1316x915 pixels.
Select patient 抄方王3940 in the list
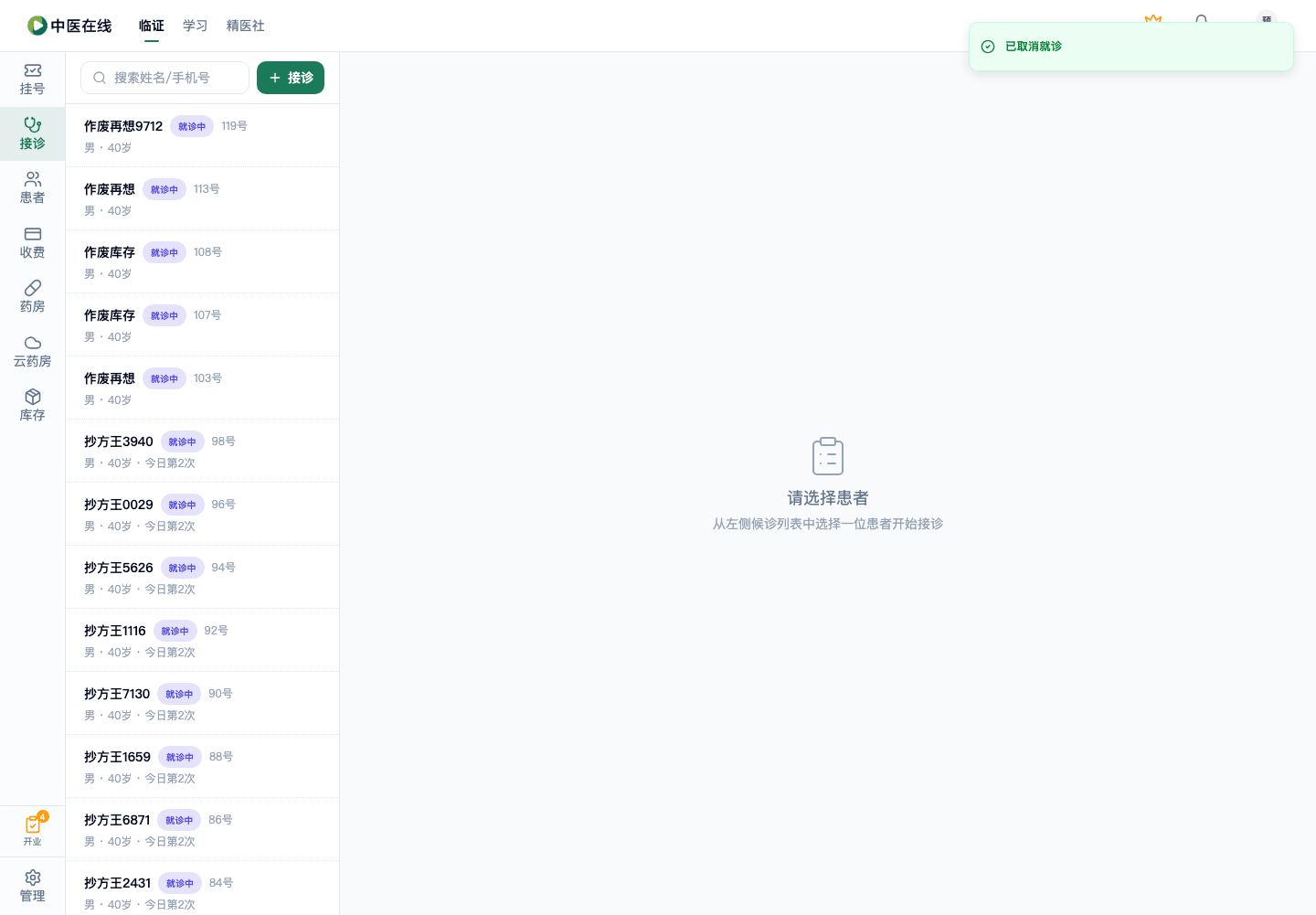tap(202, 451)
